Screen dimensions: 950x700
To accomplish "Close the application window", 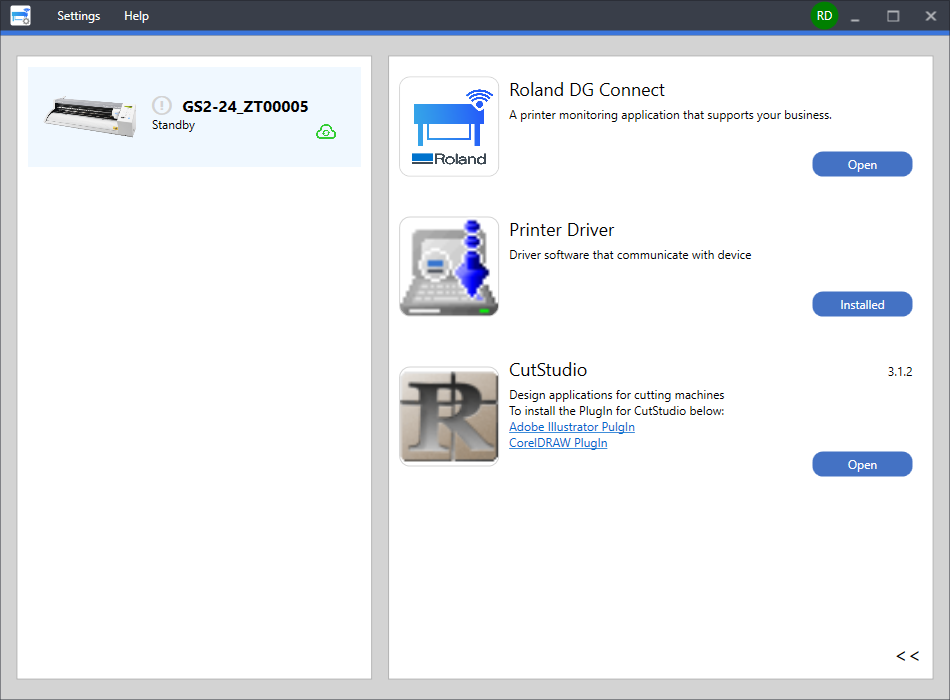I will tap(931, 16).
